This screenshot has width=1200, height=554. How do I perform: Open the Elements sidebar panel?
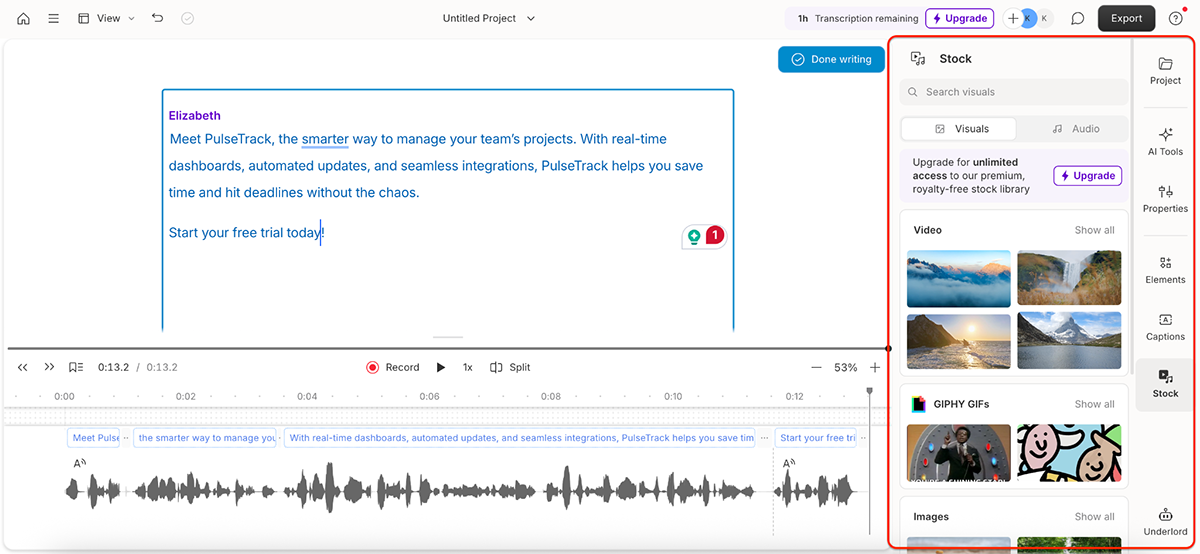pyautogui.click(x=1165, y=269)
